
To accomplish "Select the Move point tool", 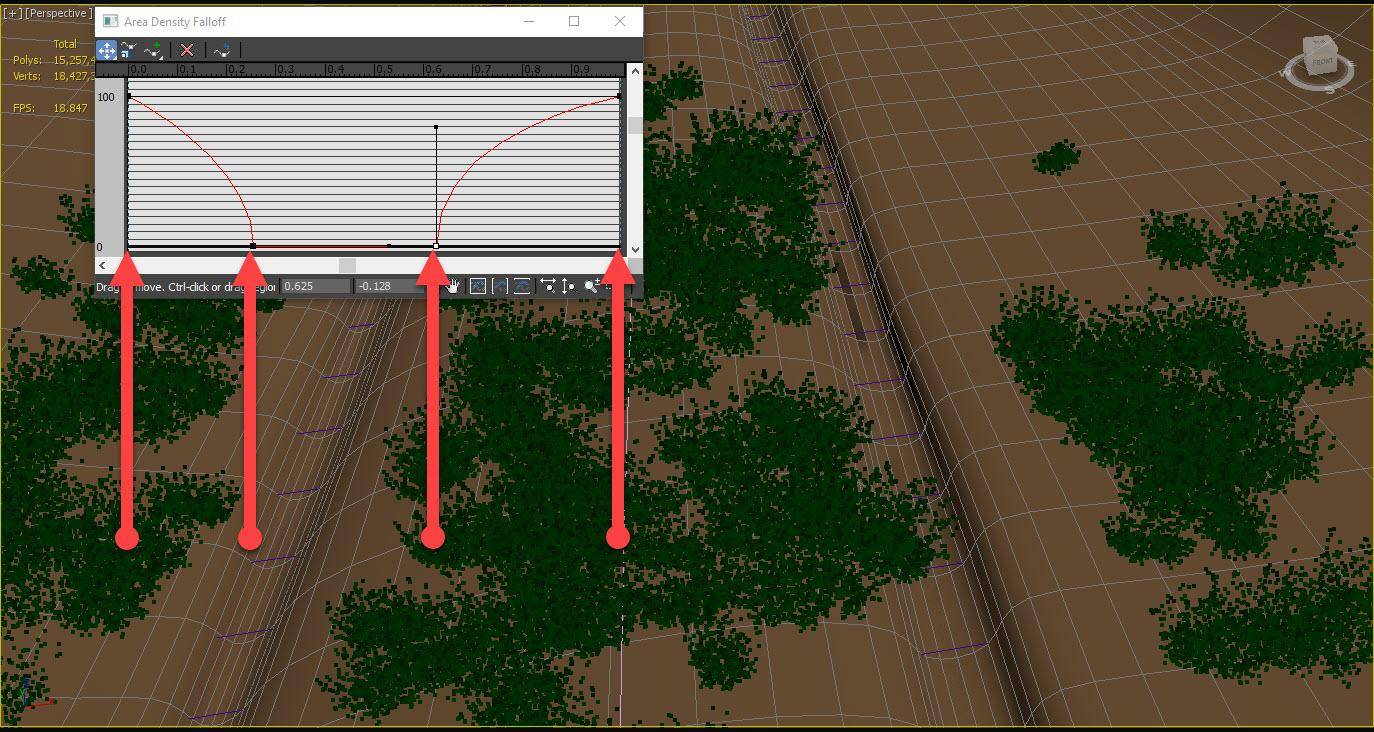I will point(107,50).
